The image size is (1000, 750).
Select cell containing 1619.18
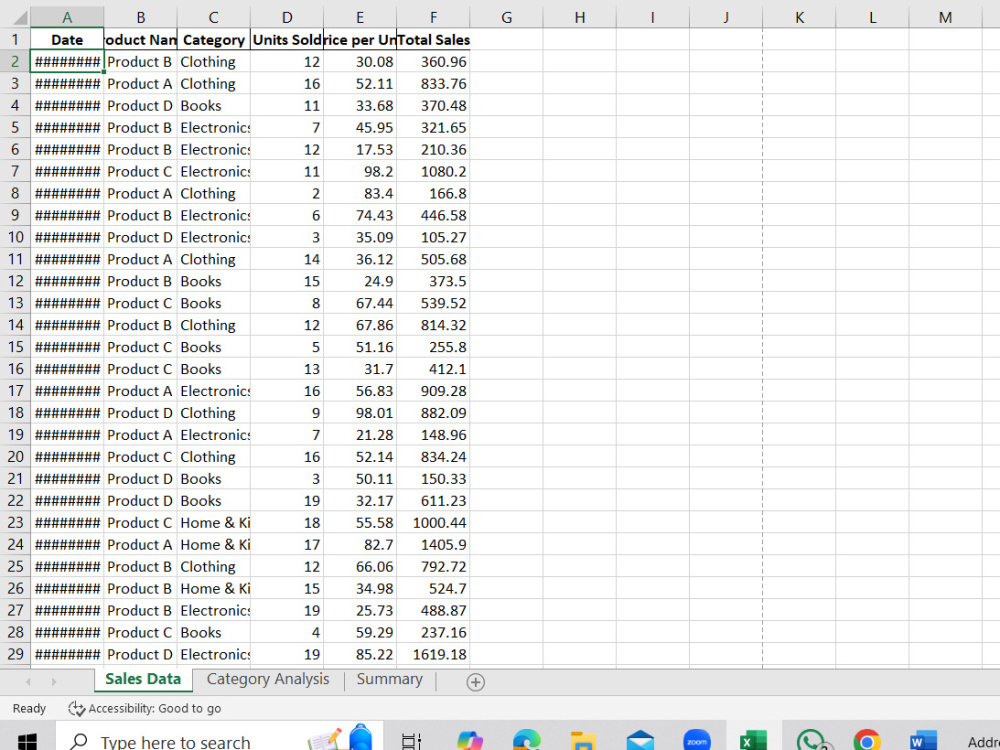coord(433,654)
